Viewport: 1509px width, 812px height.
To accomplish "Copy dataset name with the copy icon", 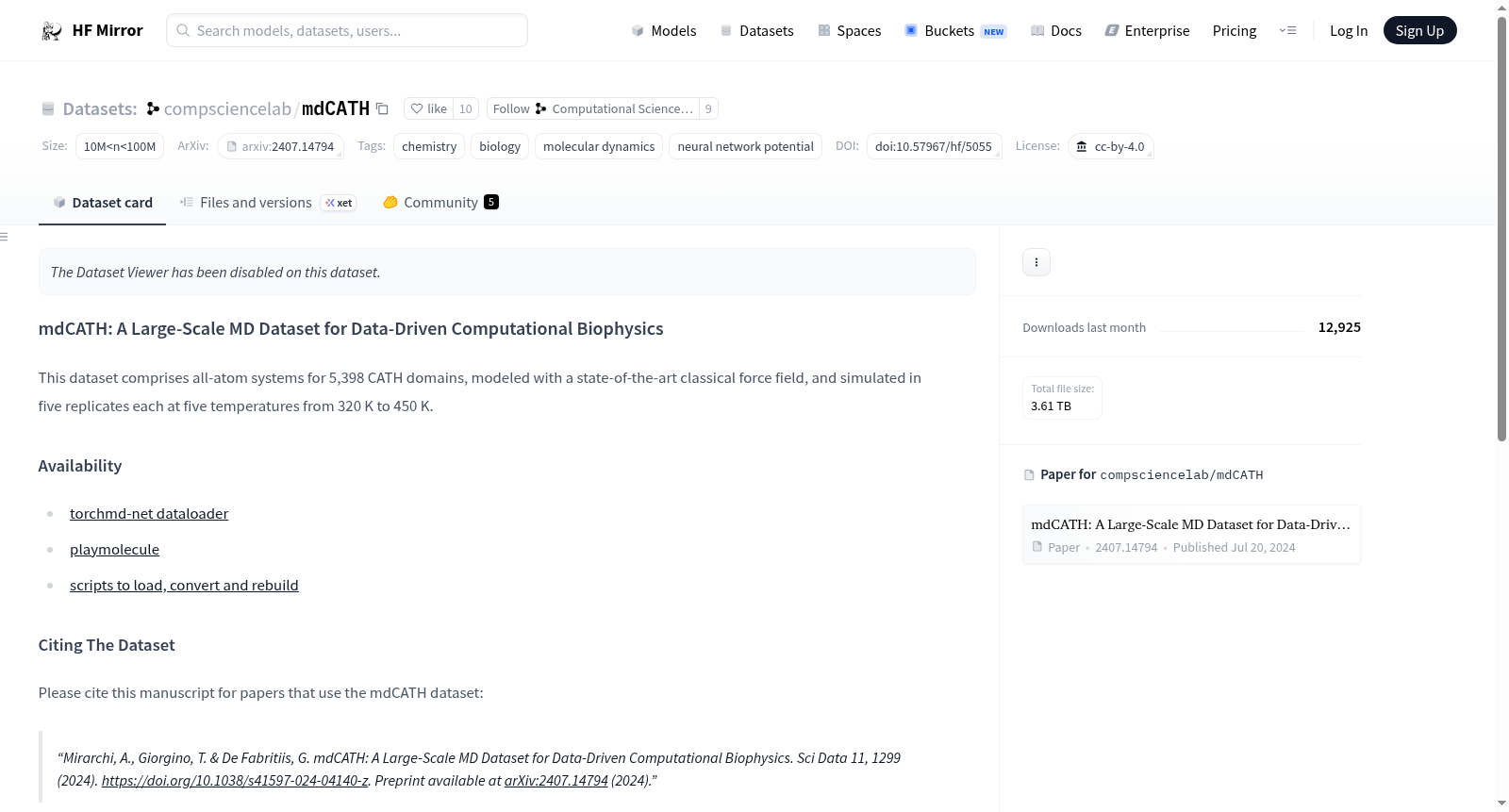I will point(382,108).
